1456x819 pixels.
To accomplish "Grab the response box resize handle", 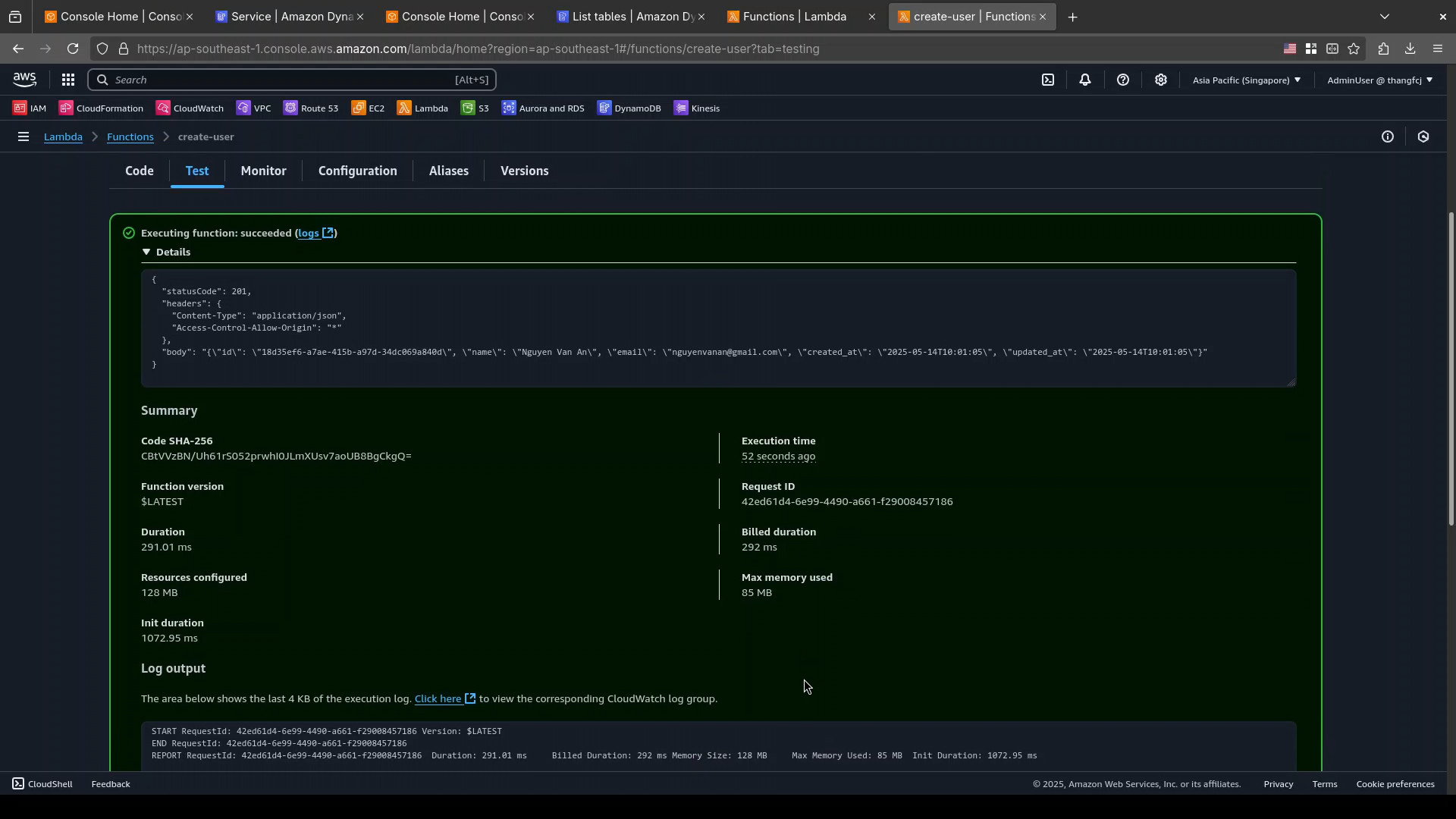I will [1291, 381].
